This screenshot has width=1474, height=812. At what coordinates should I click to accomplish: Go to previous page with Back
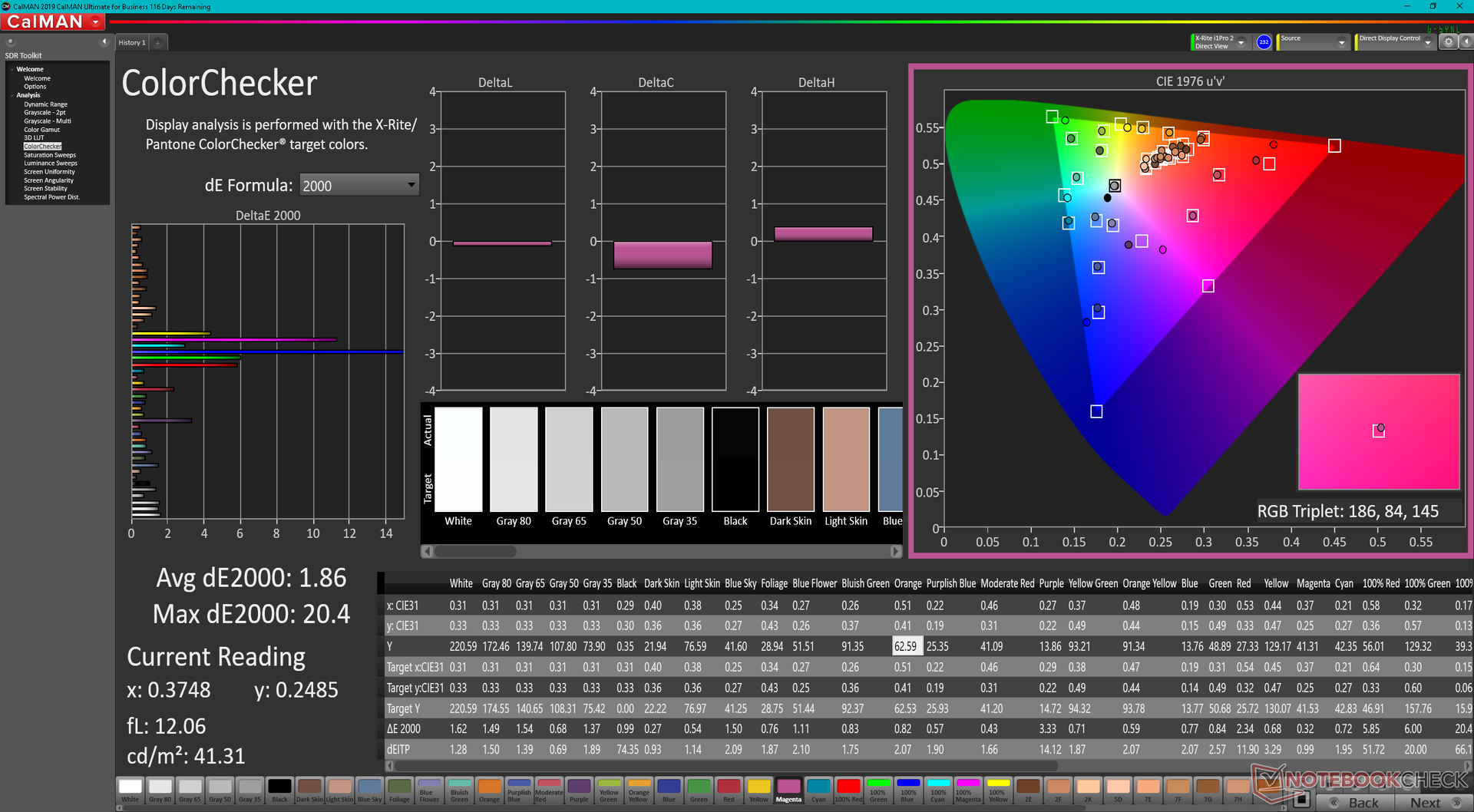[x=1355, y=802]
